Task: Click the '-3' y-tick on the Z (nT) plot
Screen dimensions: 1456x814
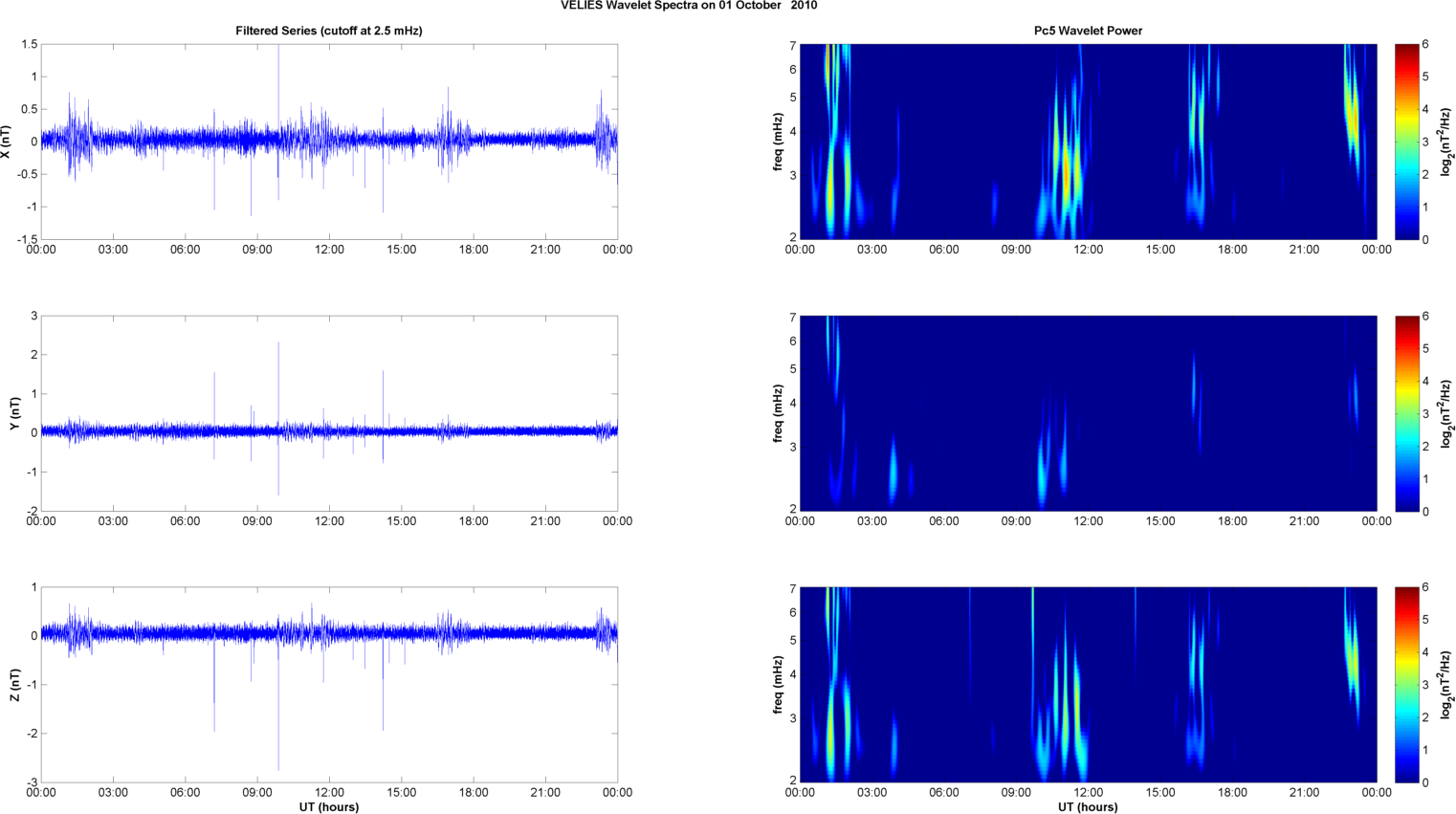Action: [x=32, y=782]
